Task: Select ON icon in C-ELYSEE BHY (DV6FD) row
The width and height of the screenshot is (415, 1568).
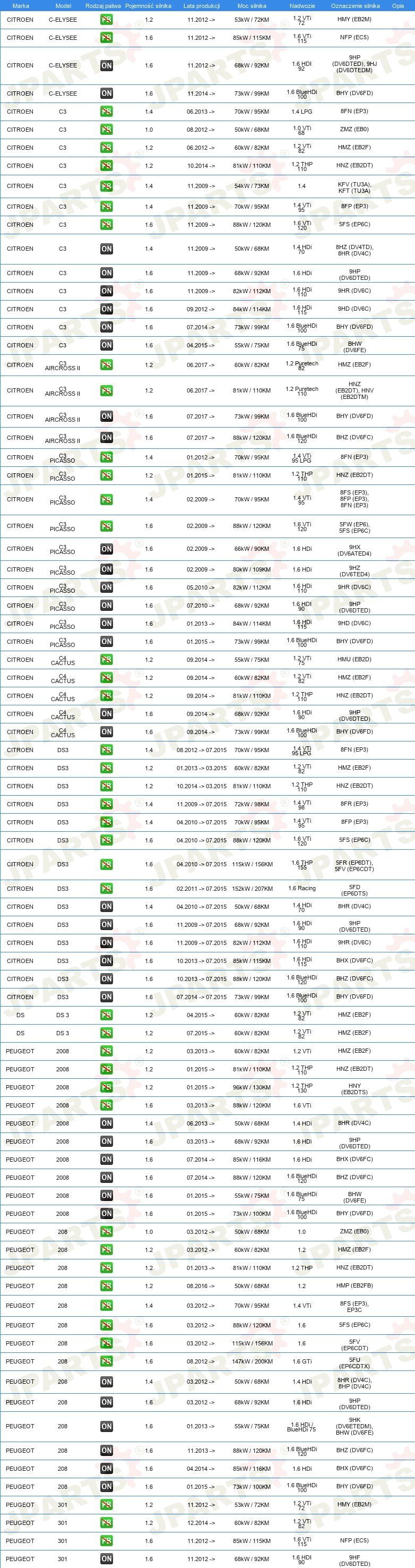Action: (107, 93)
